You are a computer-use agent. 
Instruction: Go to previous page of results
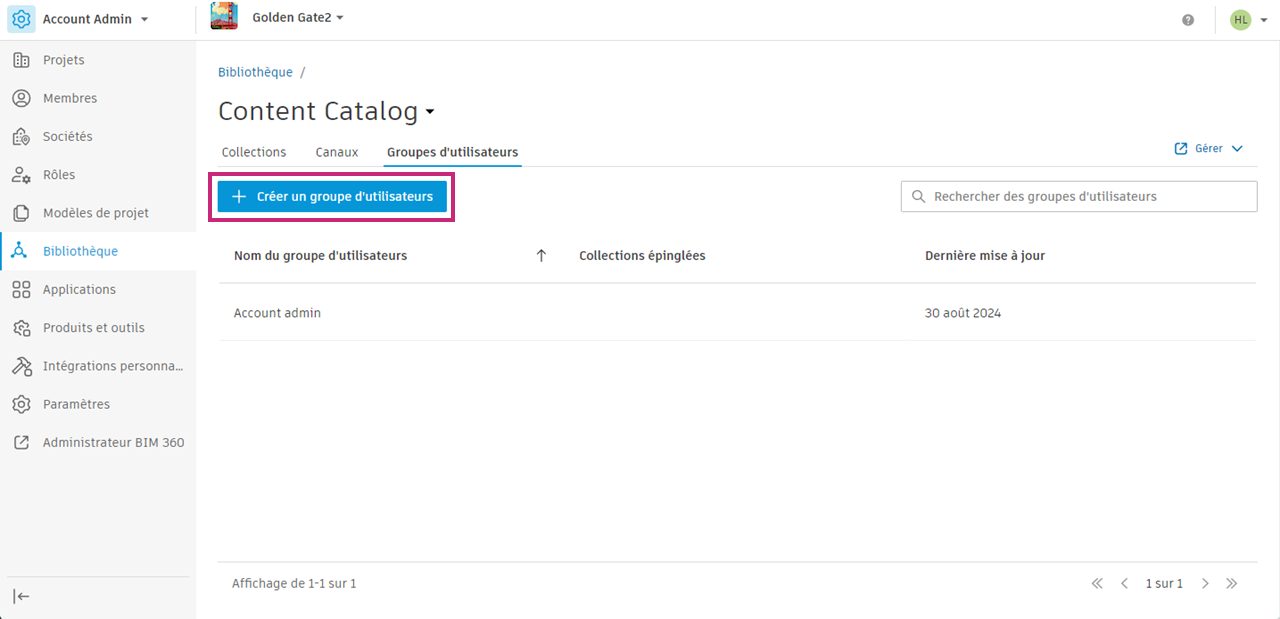coord(1124,583)
